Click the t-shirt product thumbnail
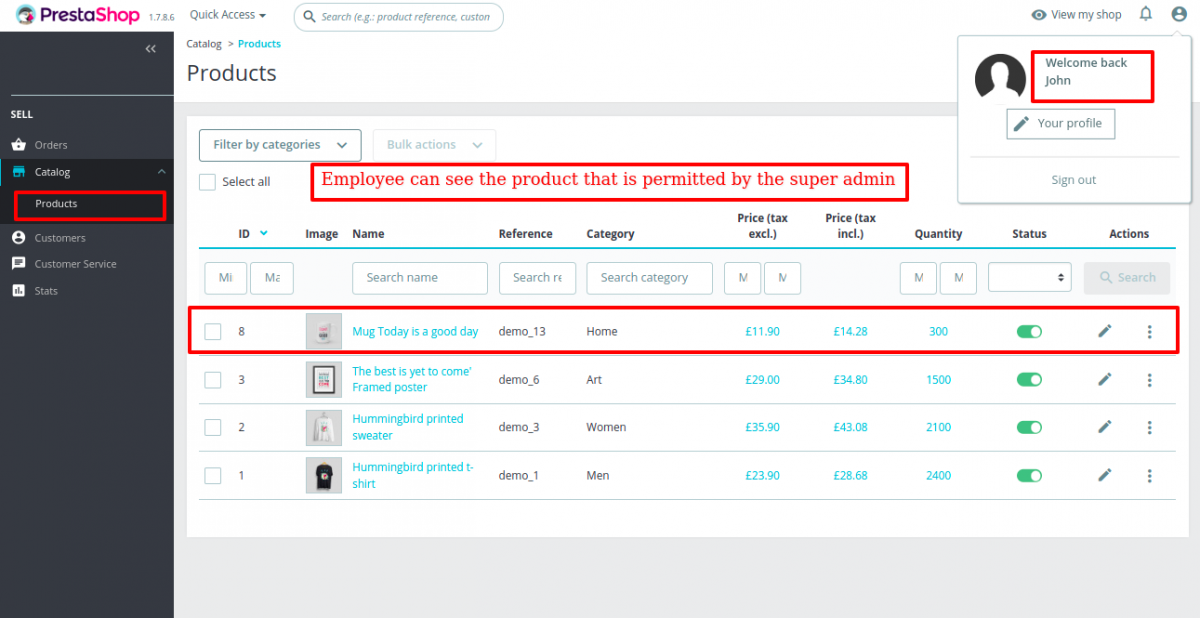 pos(323,475)
